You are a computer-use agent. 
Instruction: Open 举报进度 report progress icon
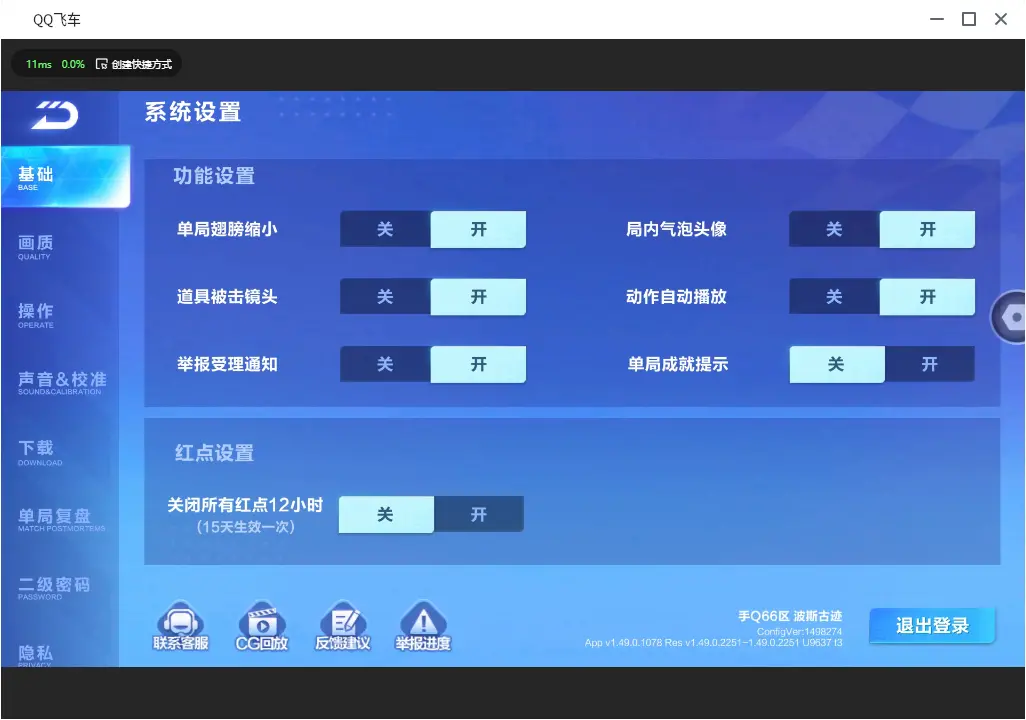pos(423,626)
